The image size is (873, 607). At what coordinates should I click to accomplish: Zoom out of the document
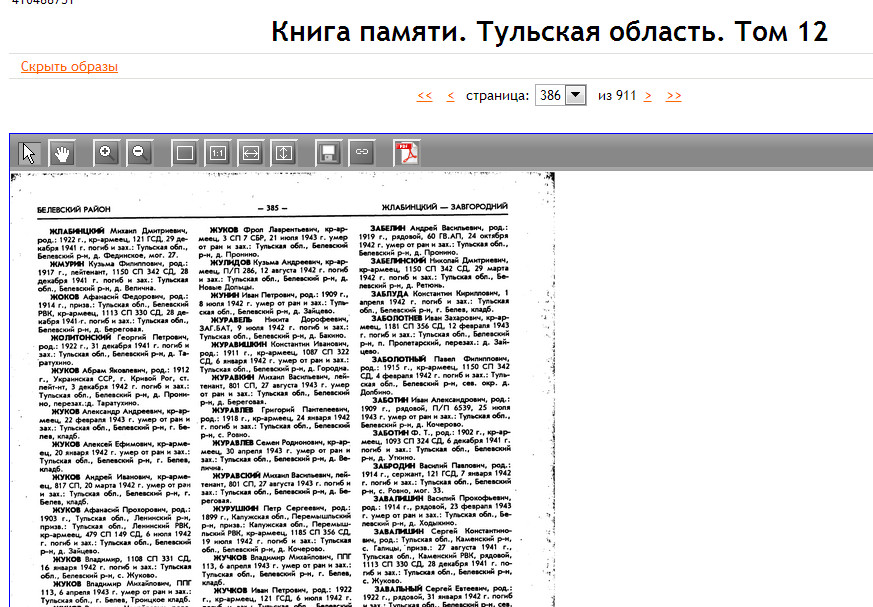coord(140,153)
